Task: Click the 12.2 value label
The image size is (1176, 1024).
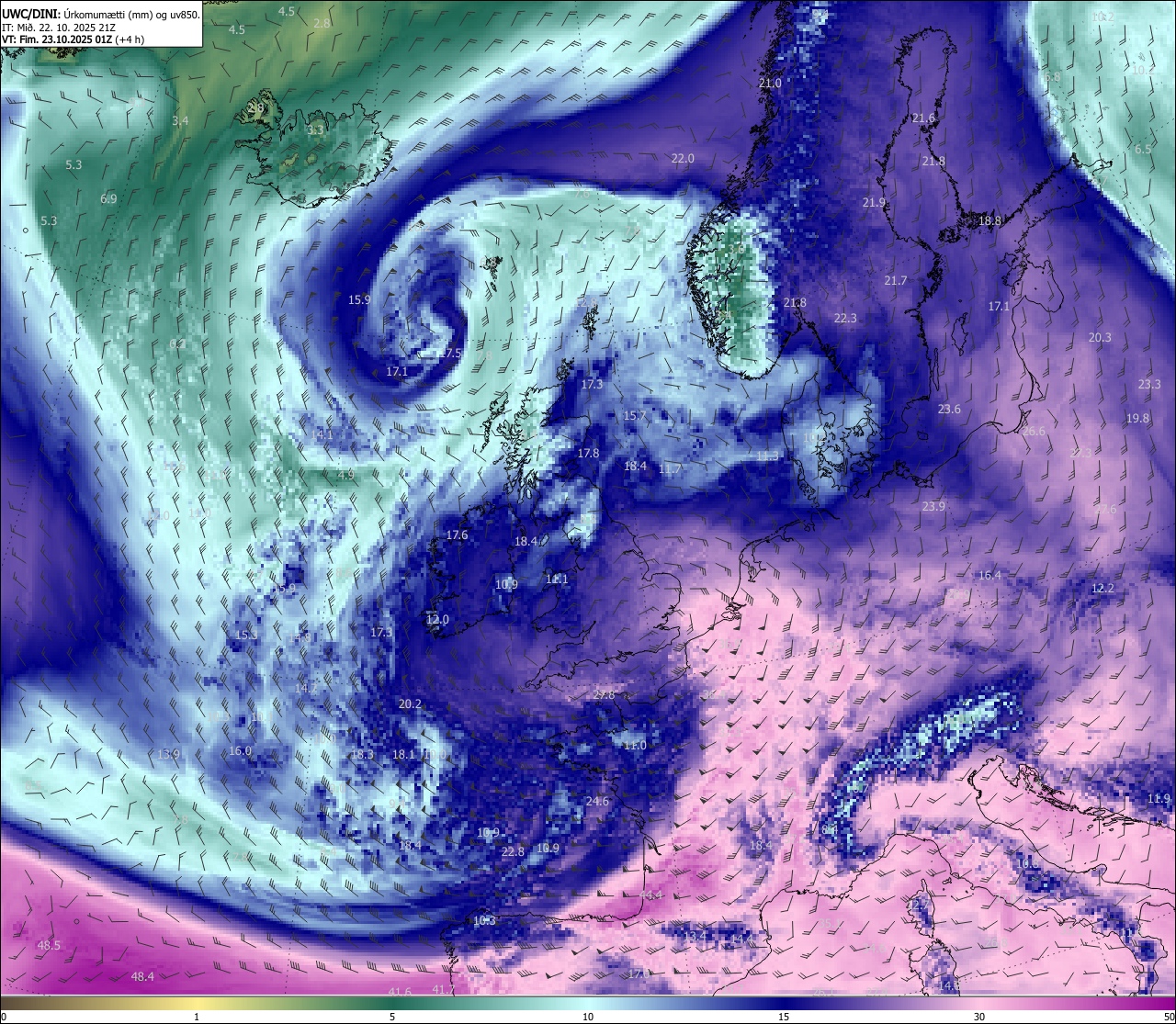Action: (1102, 588)
